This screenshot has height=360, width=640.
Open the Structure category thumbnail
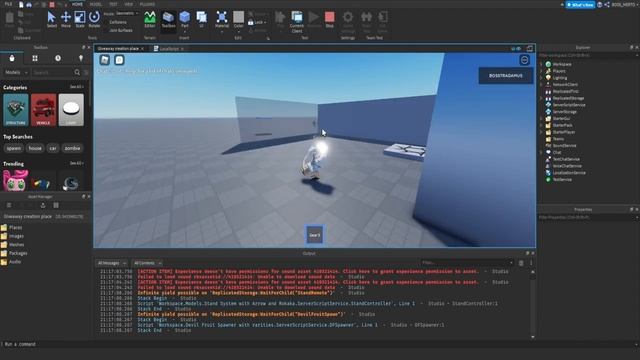[x=16, y=109]
